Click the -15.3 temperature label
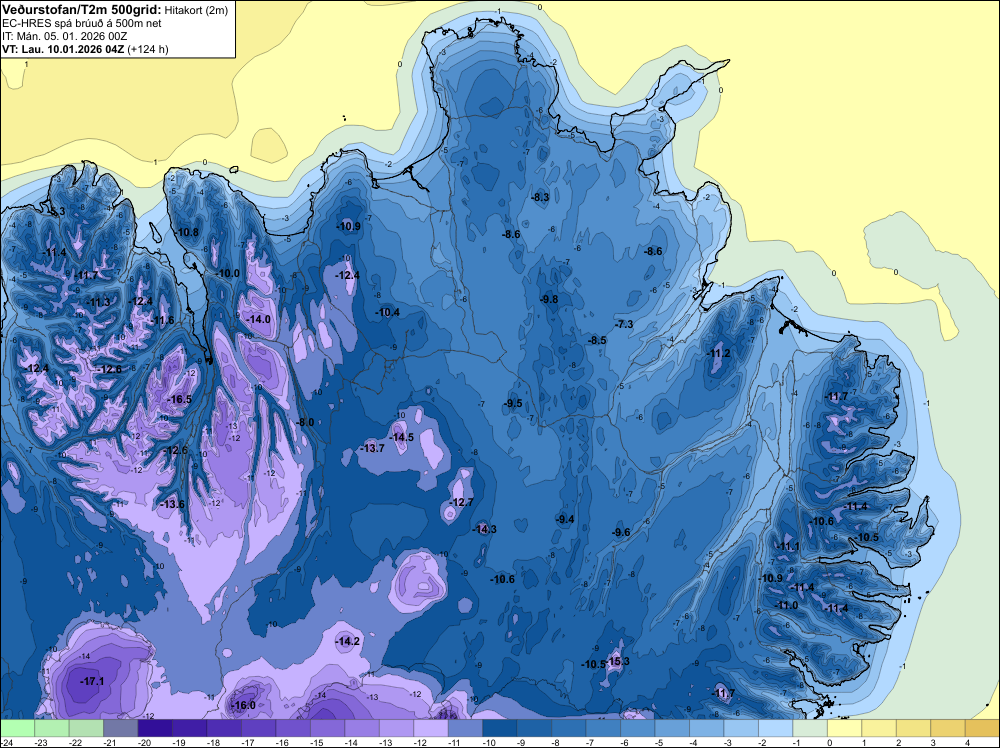The width and height of the screenshot is (1000, 748). coord(617,661)
